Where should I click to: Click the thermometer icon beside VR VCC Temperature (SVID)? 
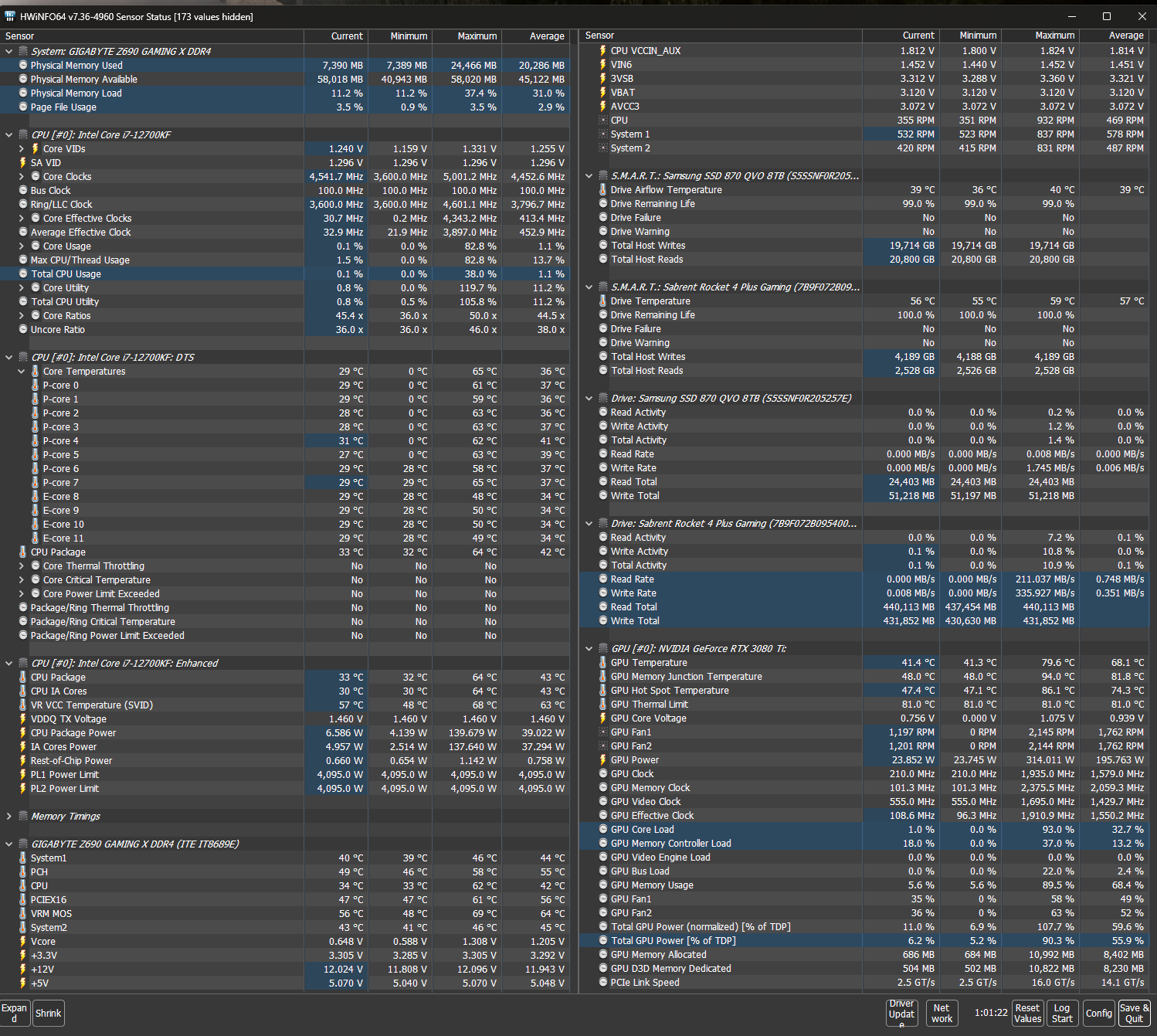(23, 705)
